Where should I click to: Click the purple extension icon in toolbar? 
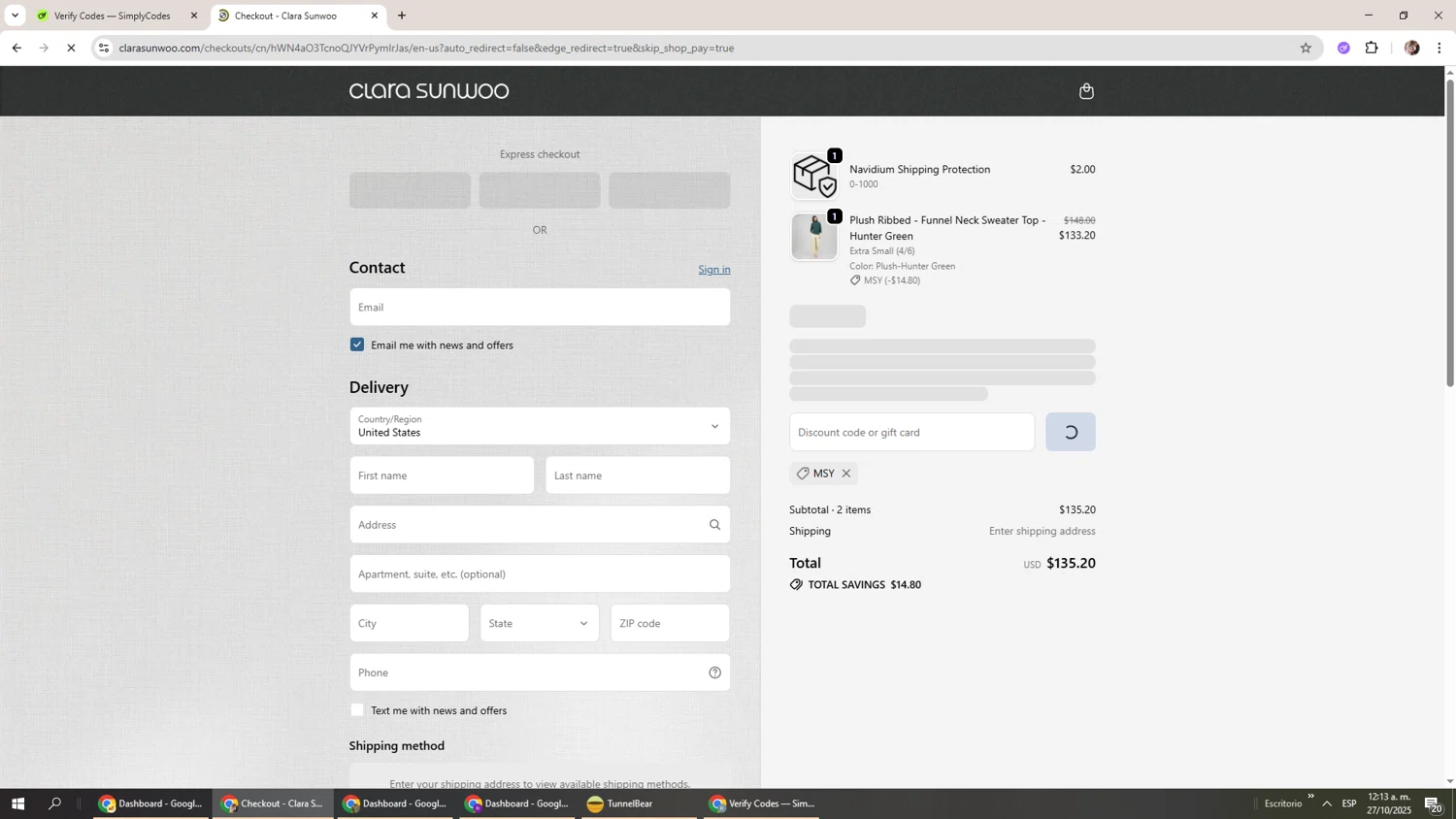point(1343,48)
